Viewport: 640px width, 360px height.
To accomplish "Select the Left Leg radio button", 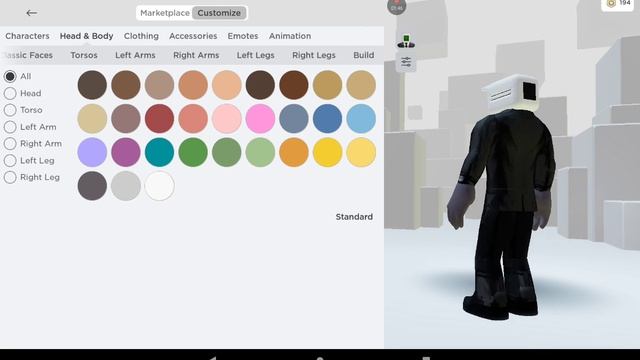I will coord(10,160).
